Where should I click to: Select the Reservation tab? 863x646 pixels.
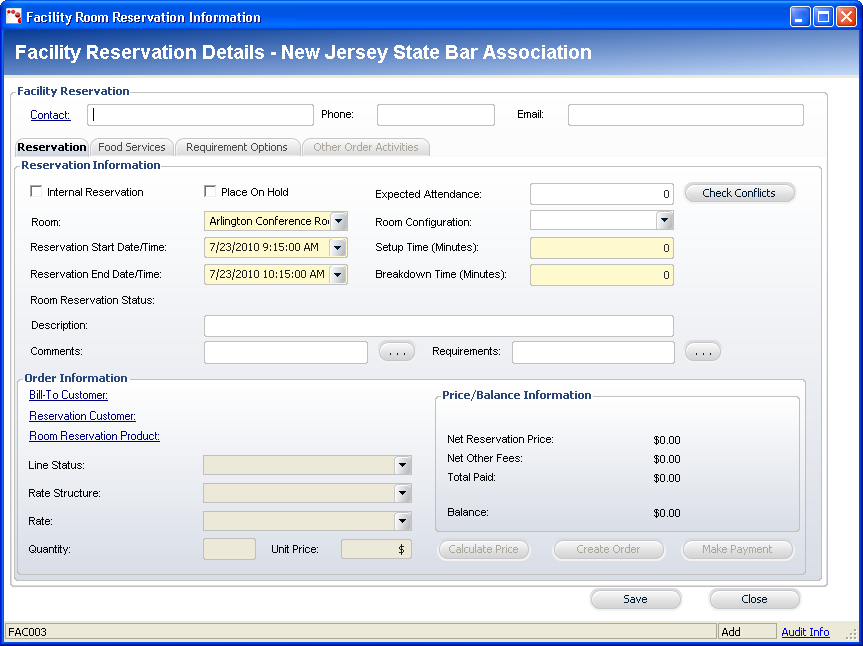pyautogui.click(x=52, y=147)
